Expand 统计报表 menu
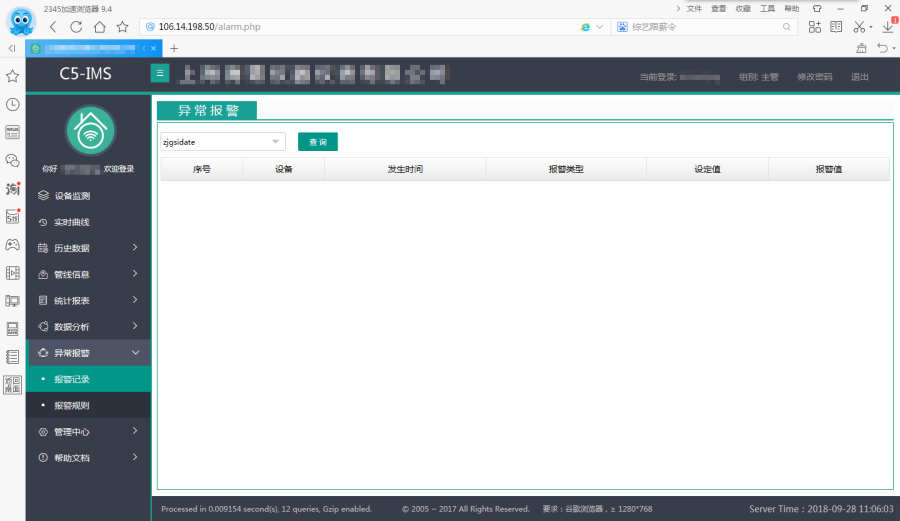 [88, 300]
